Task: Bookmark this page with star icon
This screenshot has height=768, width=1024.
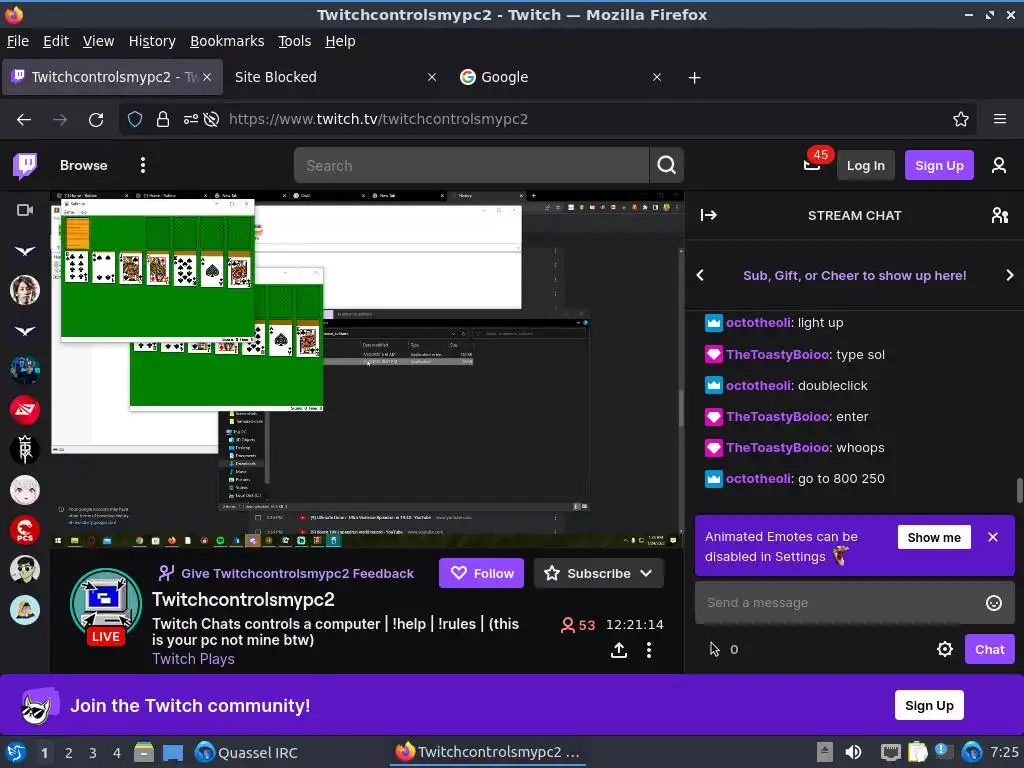Action: pos(960,120)
